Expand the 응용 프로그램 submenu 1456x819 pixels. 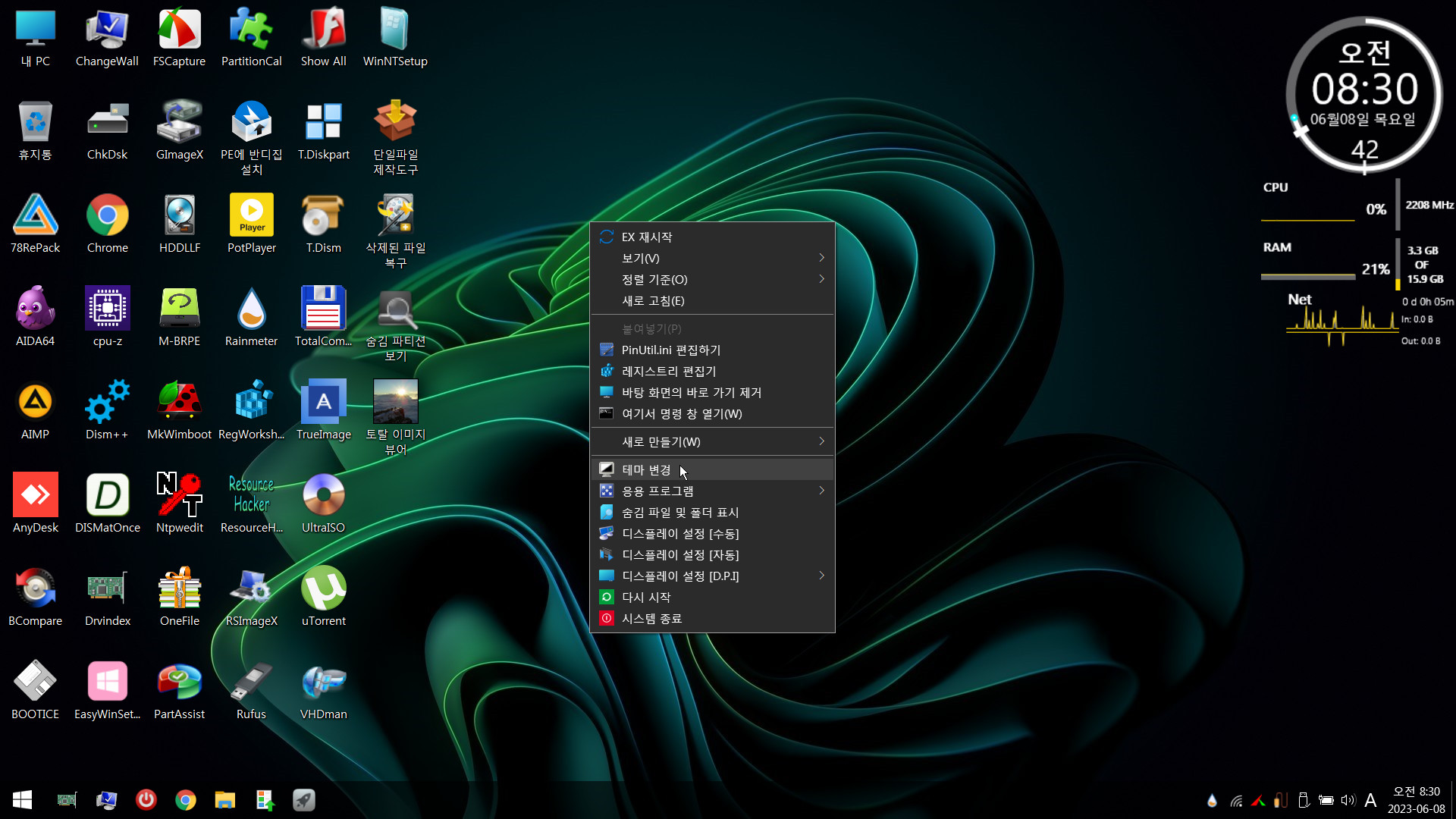(712, 491)
